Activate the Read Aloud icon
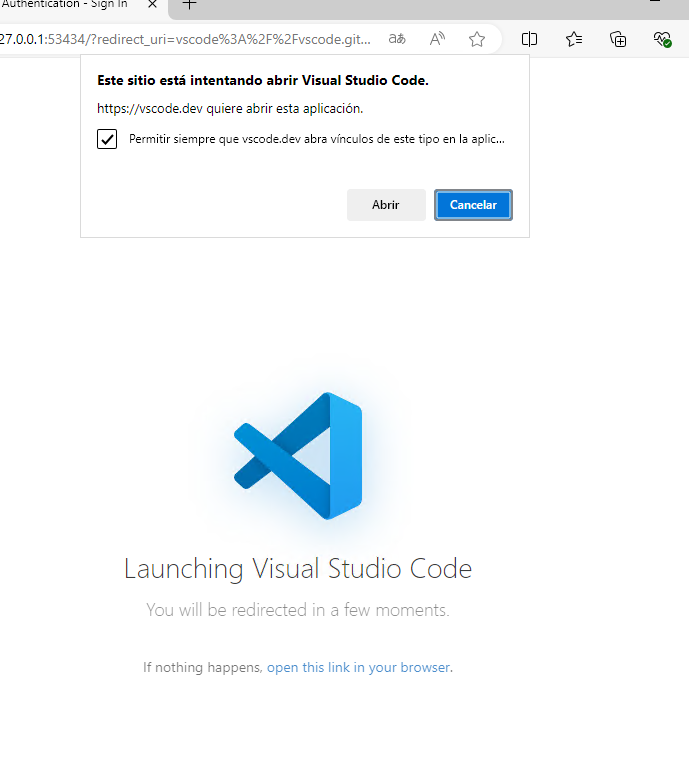The image size is (689, 761). point(437,39)
